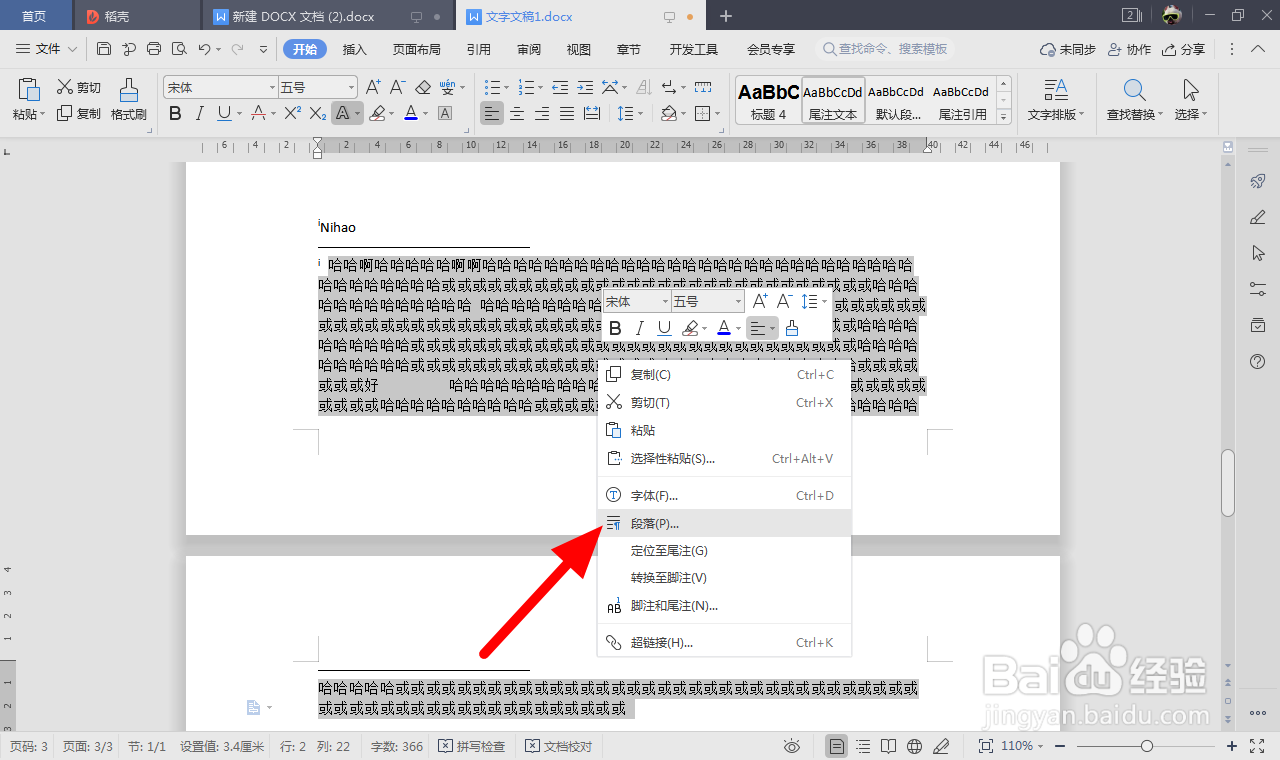
Task: Choose 复制(C) in the context menu
Action: pos(725,375)
